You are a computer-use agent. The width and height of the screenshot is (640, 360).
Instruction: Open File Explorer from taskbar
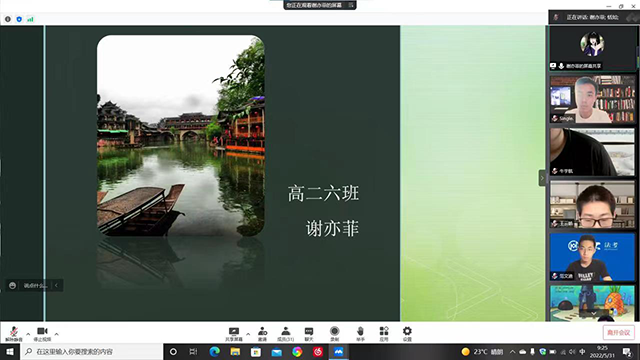pyautogui.click(x=235, y=351)
